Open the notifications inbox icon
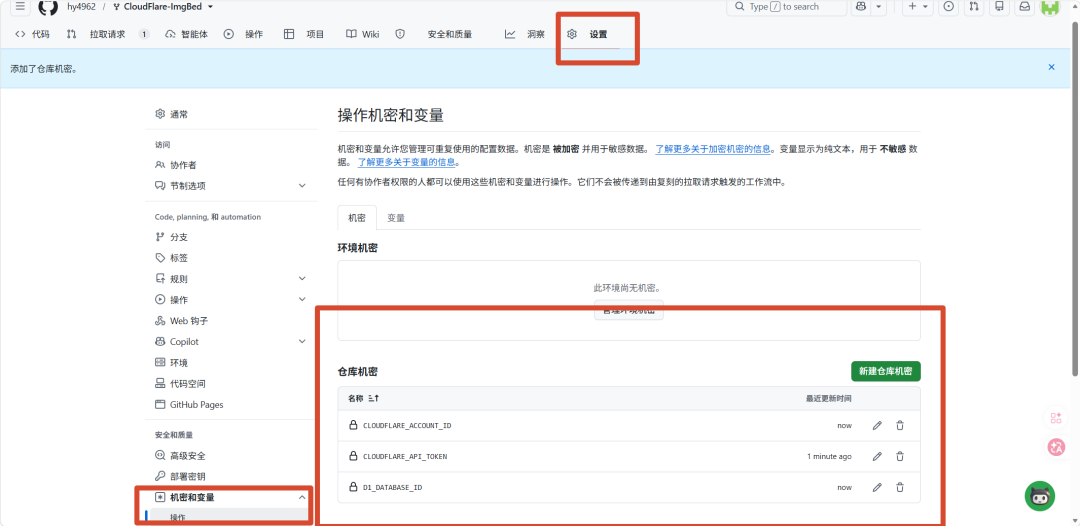The image size is (1080, 526). pyautogui.click(x=1025, y=7)
